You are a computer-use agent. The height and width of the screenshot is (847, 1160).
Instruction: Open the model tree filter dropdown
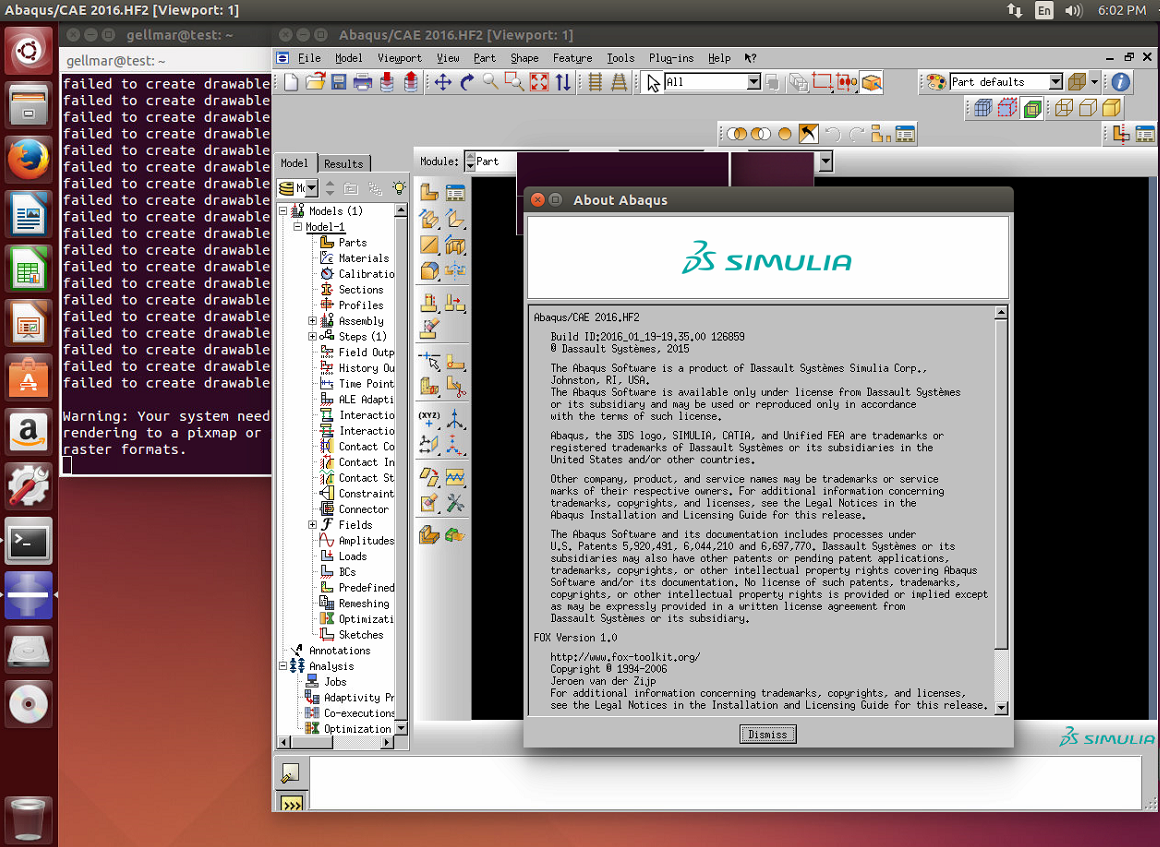tap(311, 188)
